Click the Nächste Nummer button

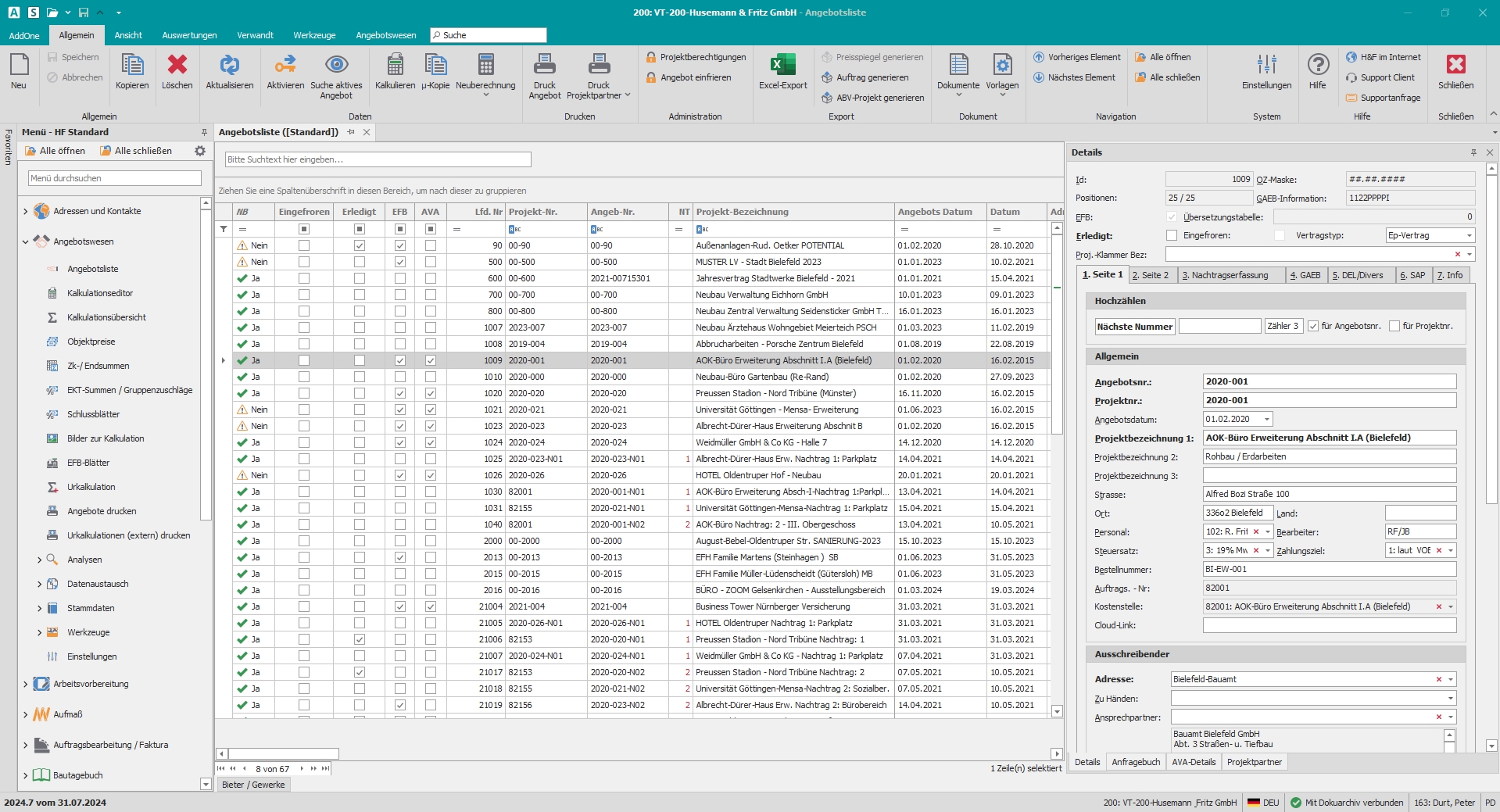point(1134,327)
